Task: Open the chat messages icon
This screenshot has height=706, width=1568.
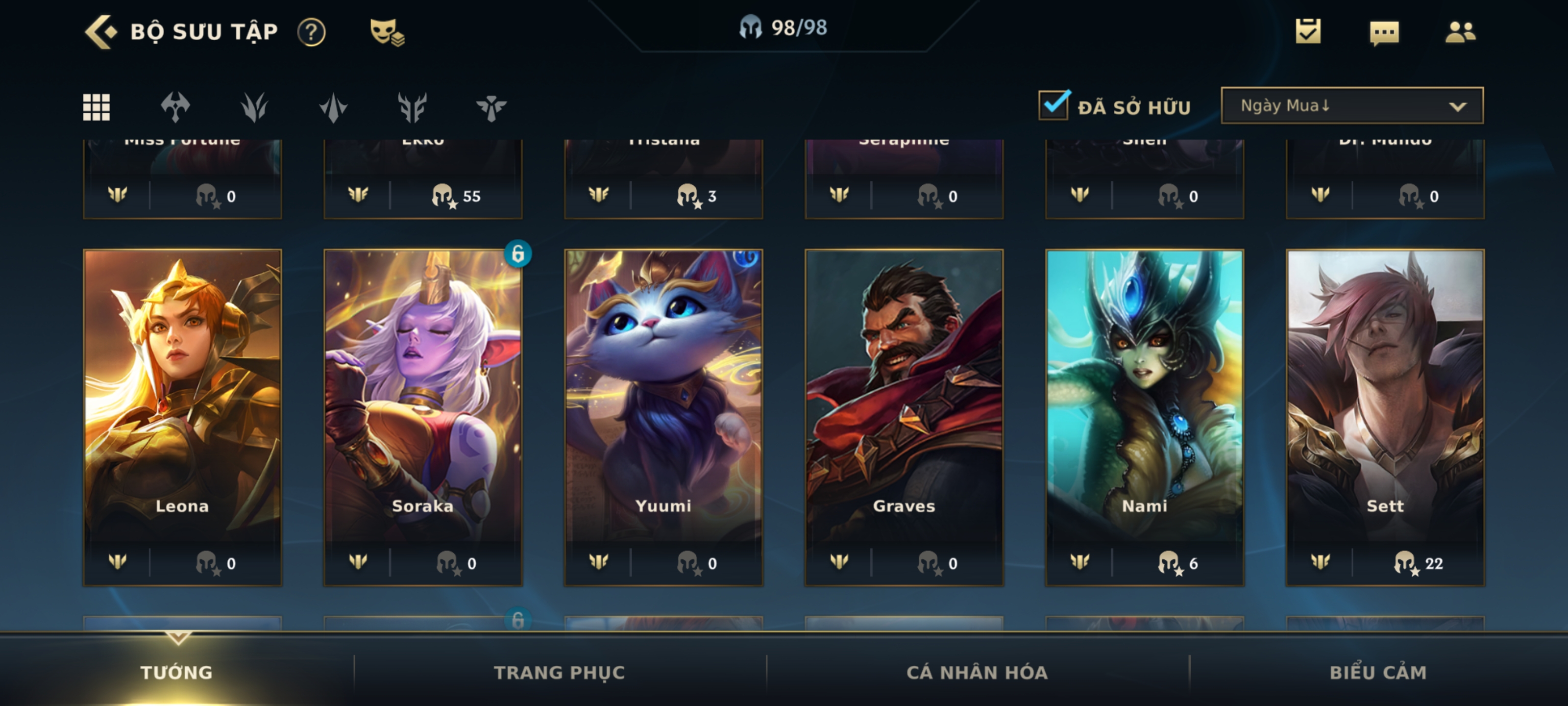Action: click(x=1384, y=33)
